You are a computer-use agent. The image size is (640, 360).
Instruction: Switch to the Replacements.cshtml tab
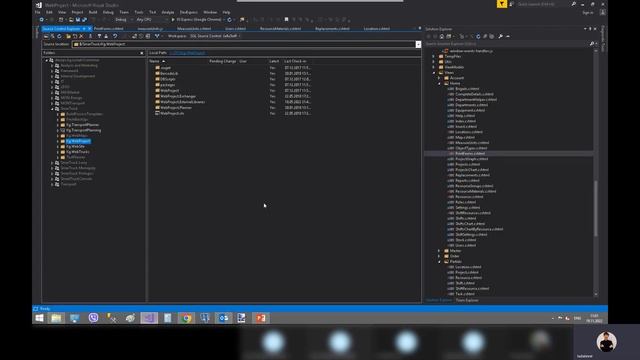(x=332, y=29)
